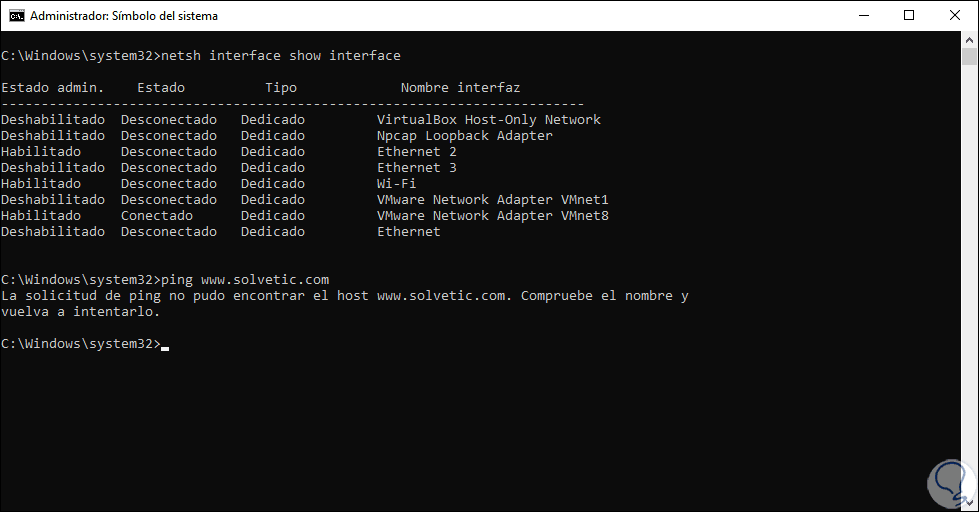Click the Npcap Loopback Adapter entry
The image size is (979, 512).
coord(464,136)
